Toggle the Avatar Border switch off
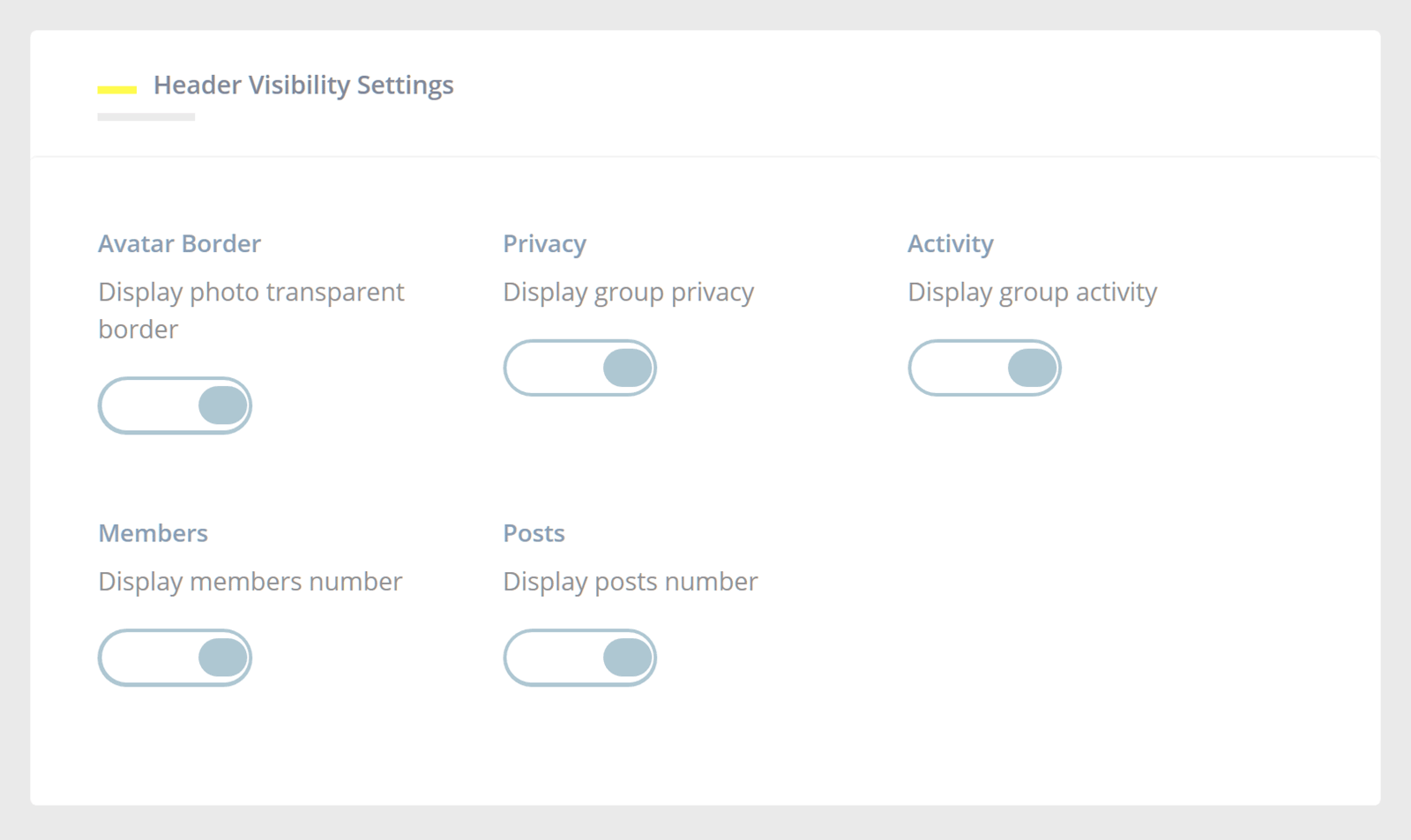The width and height of the screenshot is (1411, 840). pos(175,405)
